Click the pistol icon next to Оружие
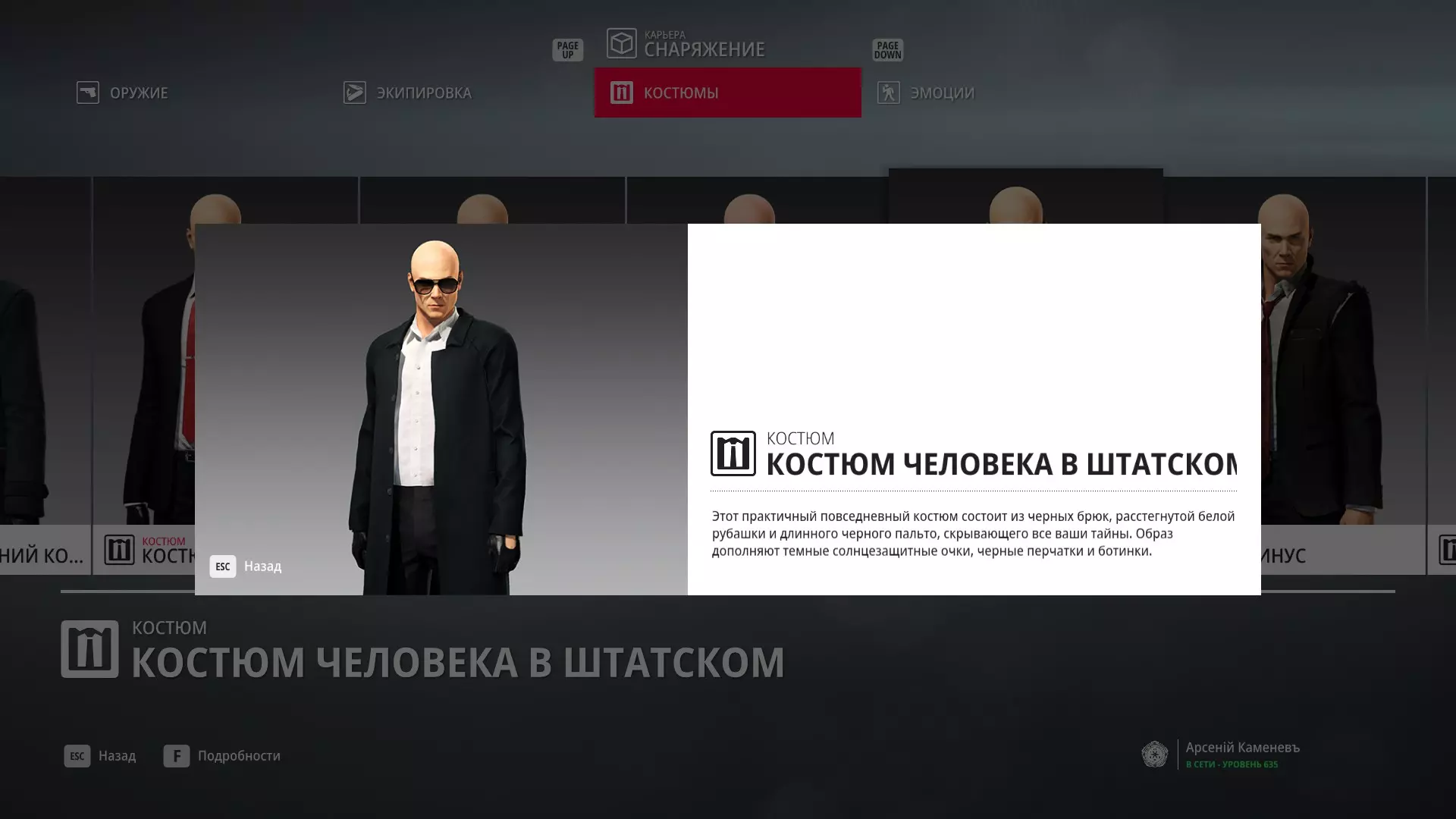The image size is (1456, 819). pos(88,93)
